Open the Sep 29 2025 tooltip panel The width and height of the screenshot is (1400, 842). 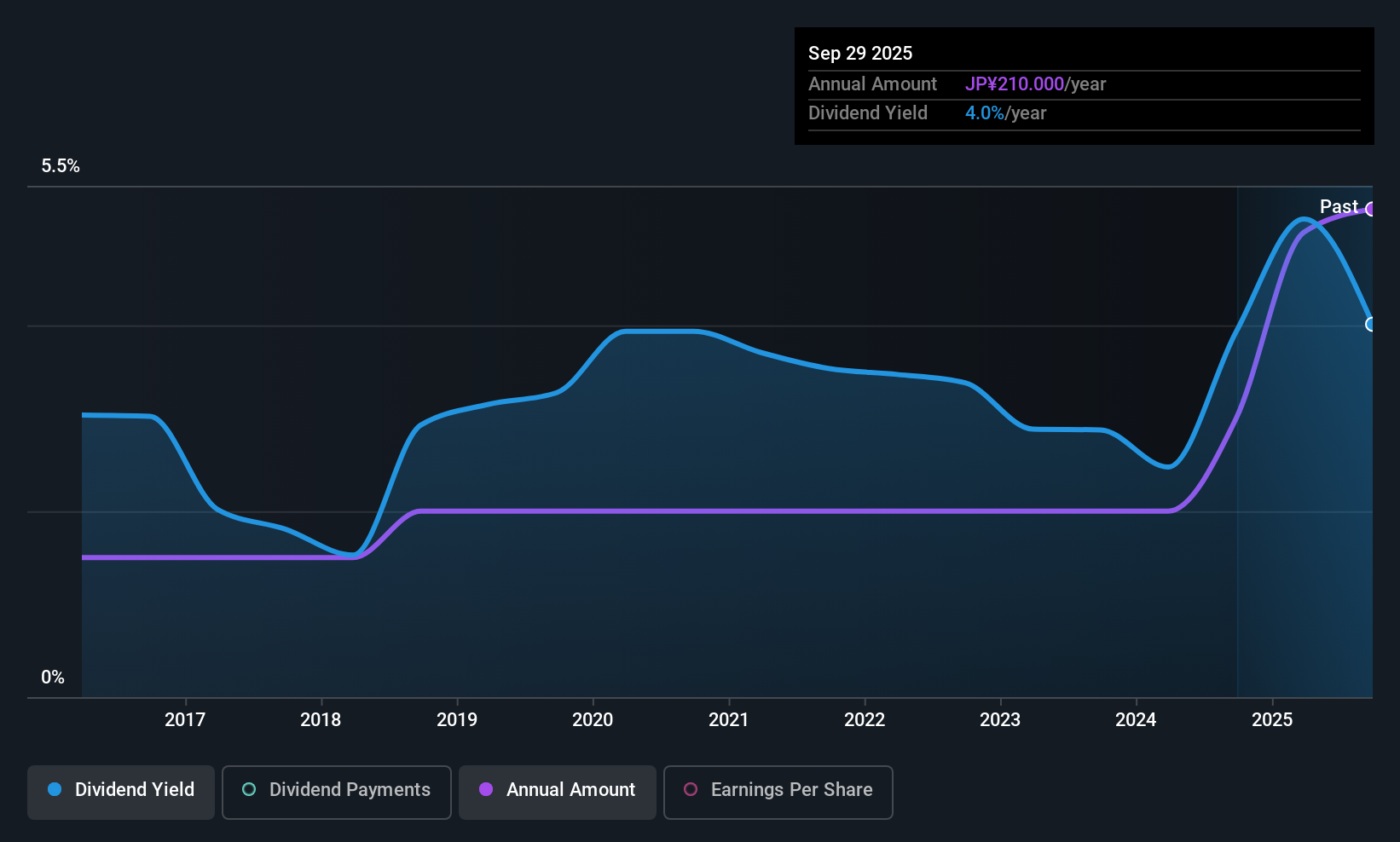point(1084,85)
